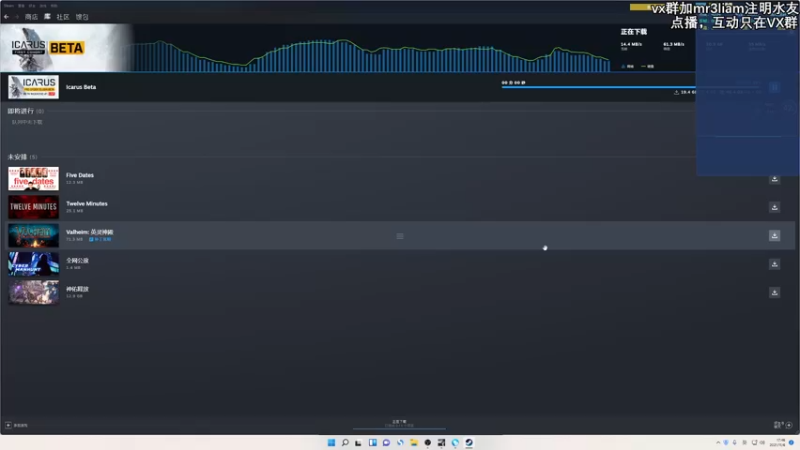Grab the reorder handle on Valheim row
800x450 pixels.
pos(400,236)
